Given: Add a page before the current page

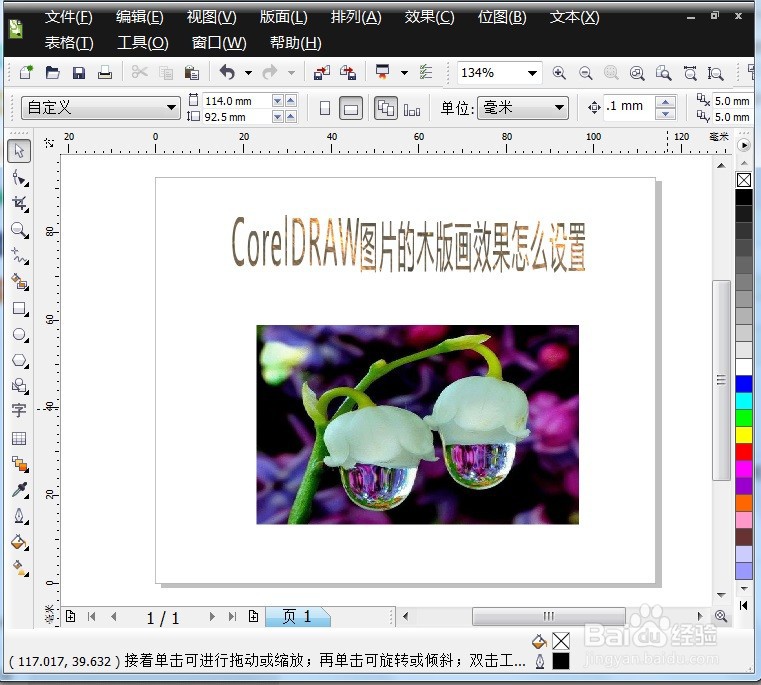Looking at the screenshot, I should click(x=70, y=617).
